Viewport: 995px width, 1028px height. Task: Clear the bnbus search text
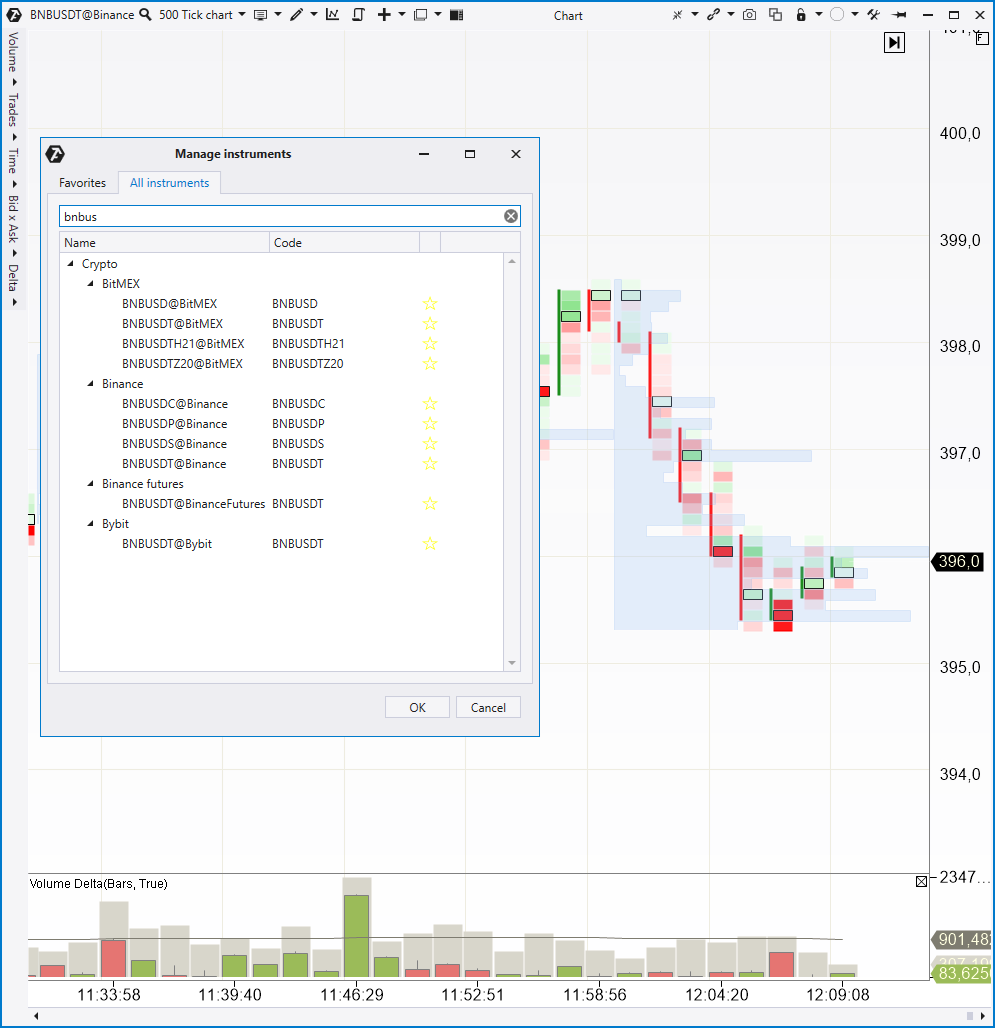click(511, 216)
